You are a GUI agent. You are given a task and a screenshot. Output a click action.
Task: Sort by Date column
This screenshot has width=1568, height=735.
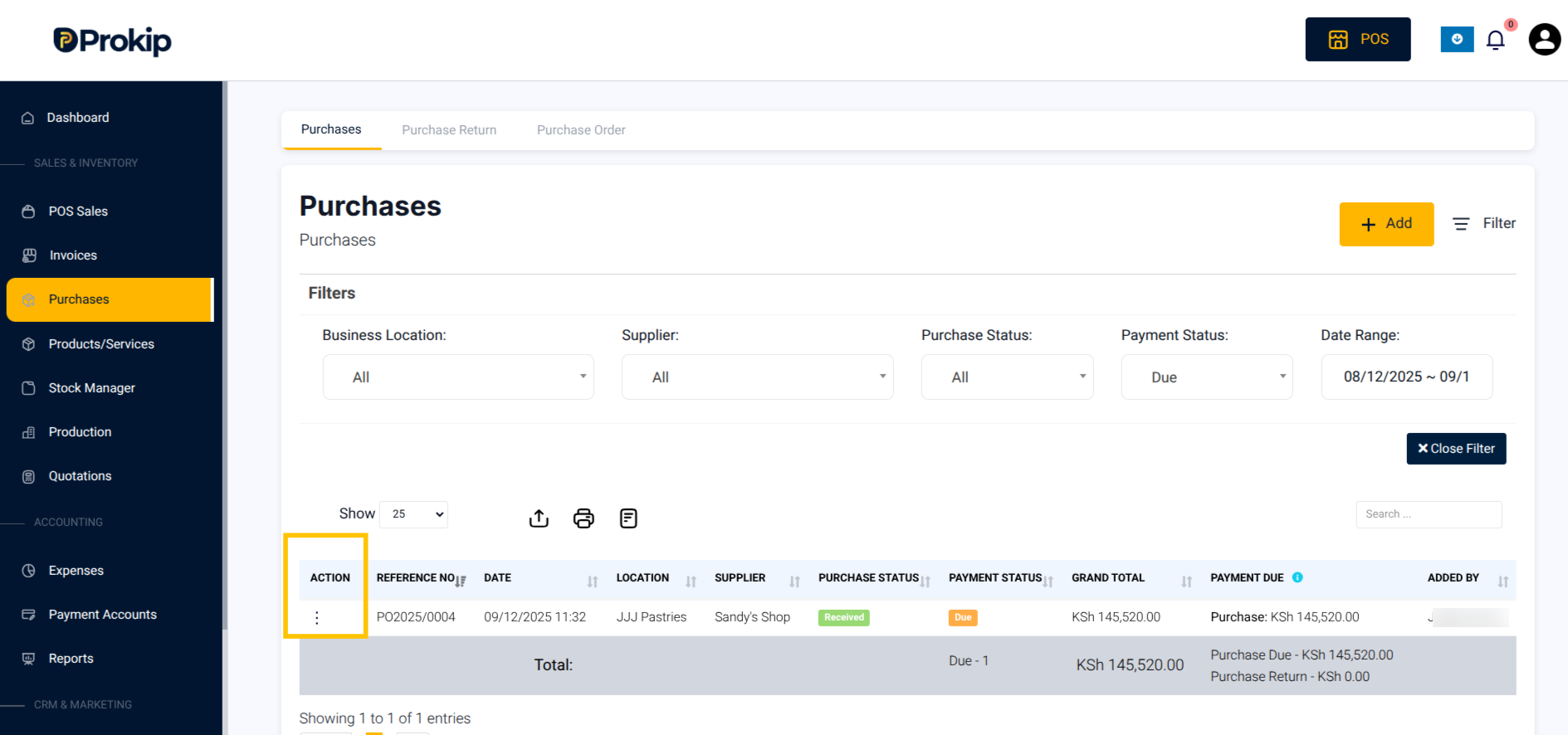click(541, 579)
